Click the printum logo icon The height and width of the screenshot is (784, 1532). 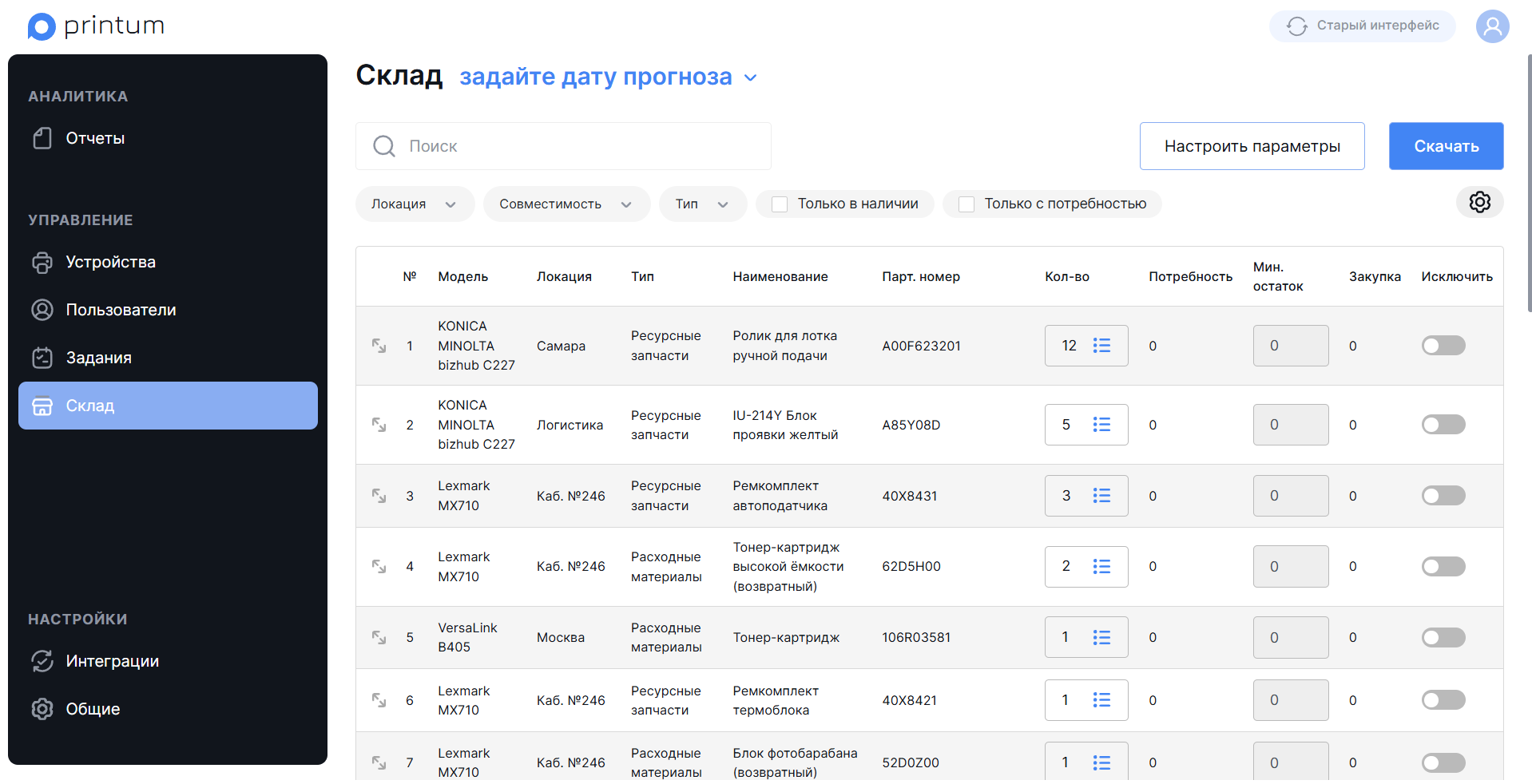click(x=42, y=26)
